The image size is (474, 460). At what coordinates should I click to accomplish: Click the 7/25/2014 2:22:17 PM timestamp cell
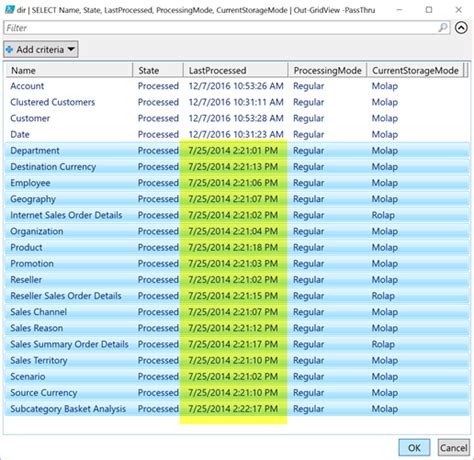pos(233,409)
